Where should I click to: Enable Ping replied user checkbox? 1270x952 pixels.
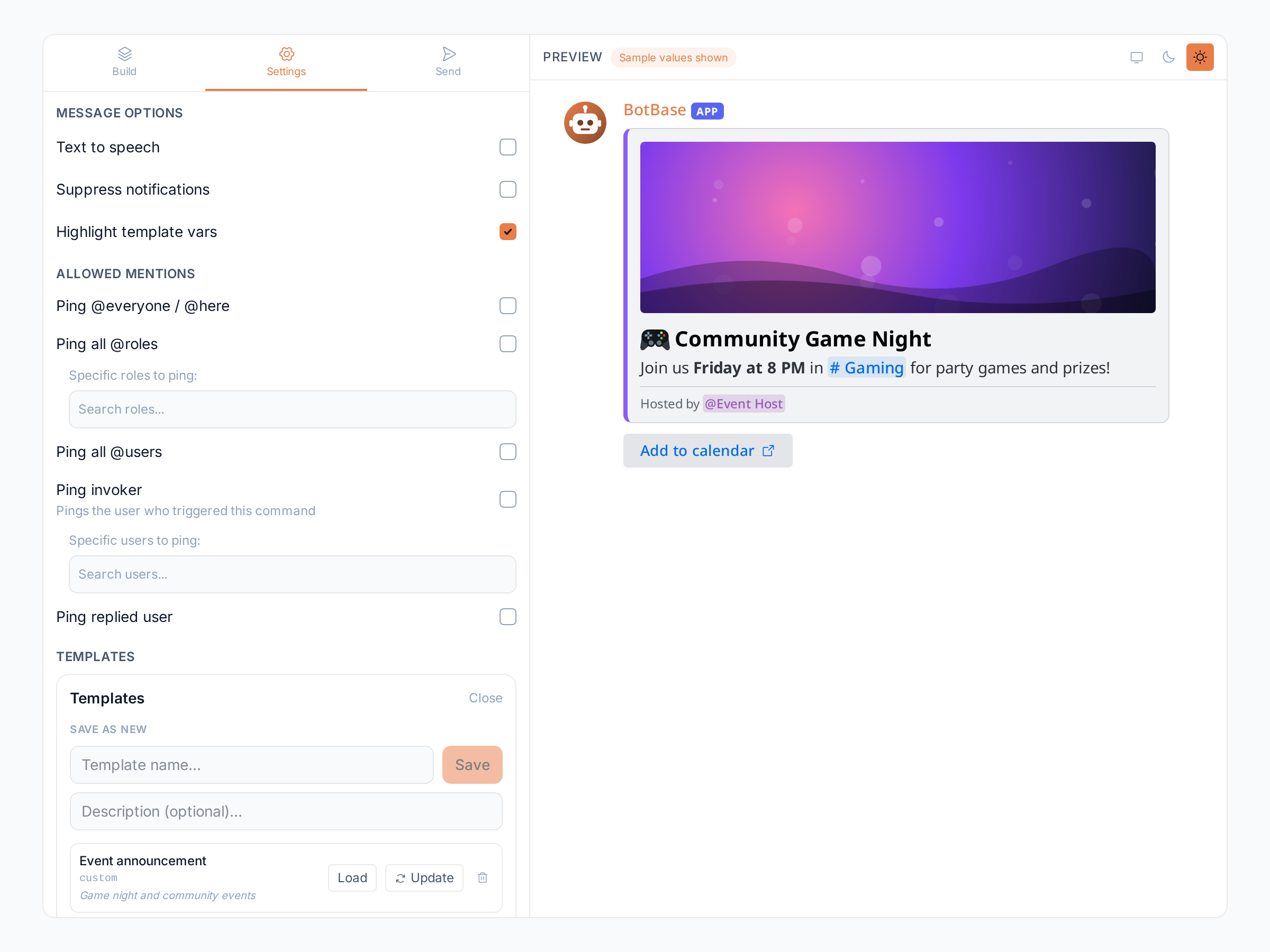[x=507, y=617]
